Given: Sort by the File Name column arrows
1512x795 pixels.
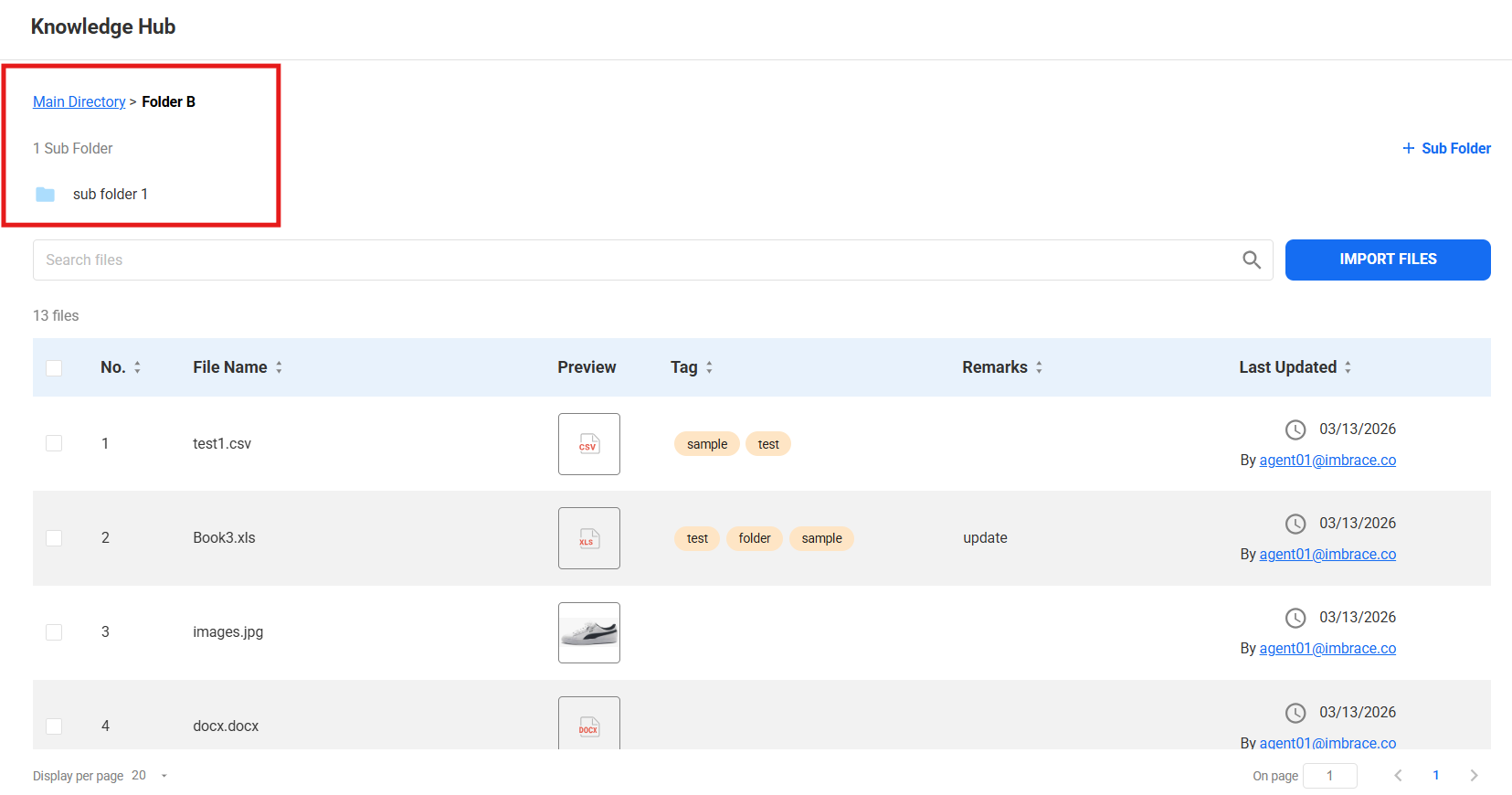Looking at the screenshot, I should click(279, 367).
